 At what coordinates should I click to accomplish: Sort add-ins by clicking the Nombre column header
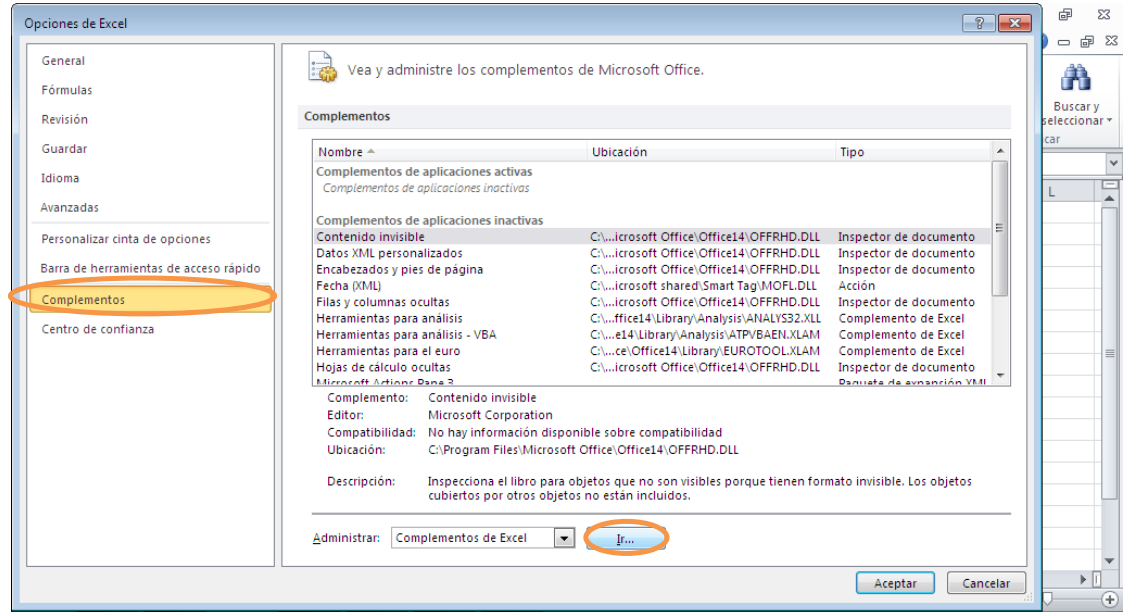click(339, 151)
